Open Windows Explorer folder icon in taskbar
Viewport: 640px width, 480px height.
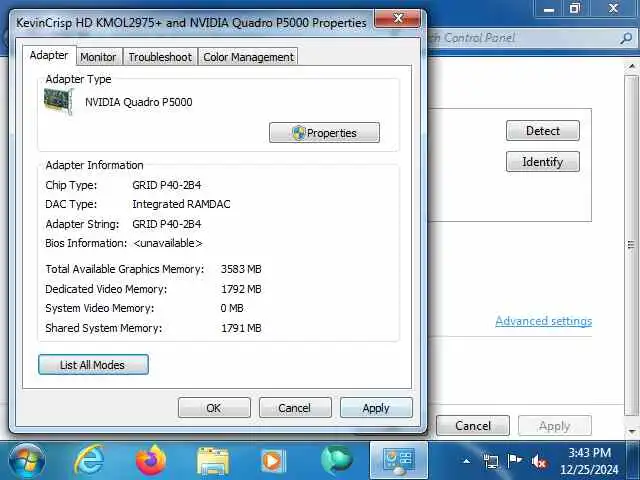213,461
